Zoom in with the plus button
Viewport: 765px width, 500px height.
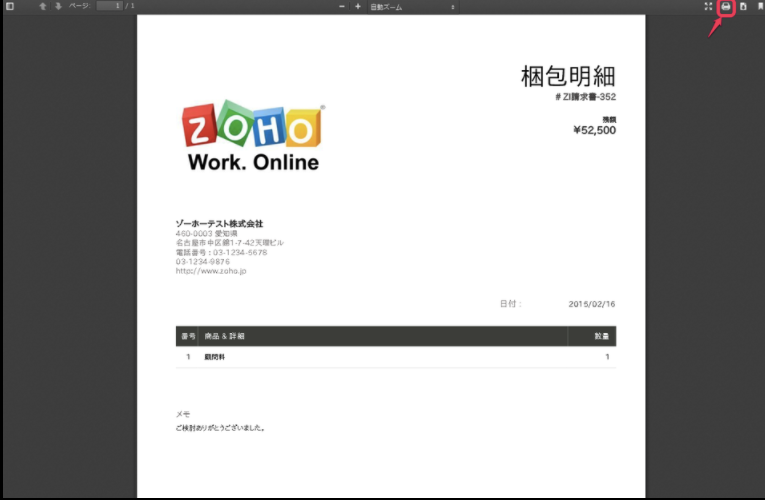tap(358, 6)
